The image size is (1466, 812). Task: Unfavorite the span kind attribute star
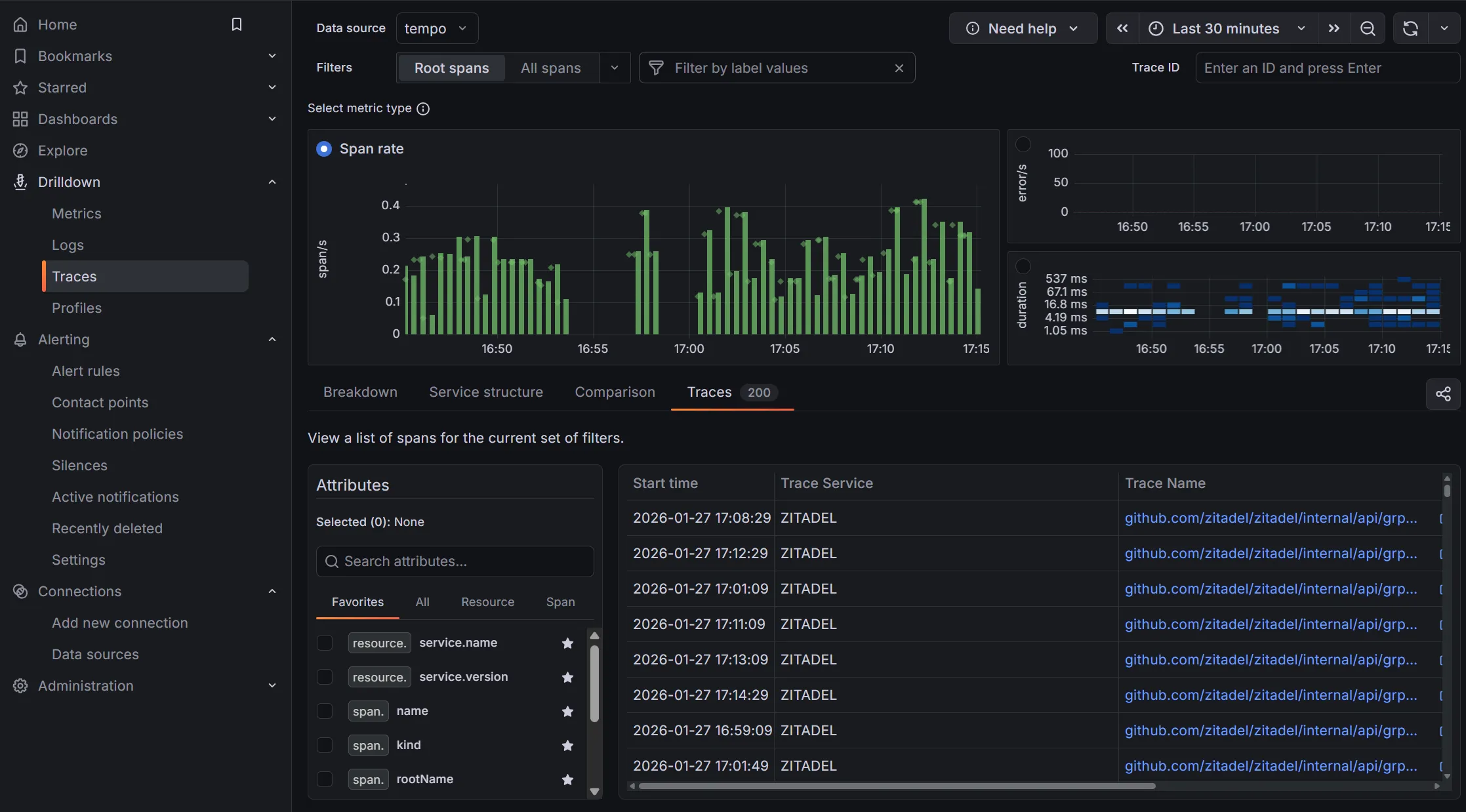[x=567, y=746]
